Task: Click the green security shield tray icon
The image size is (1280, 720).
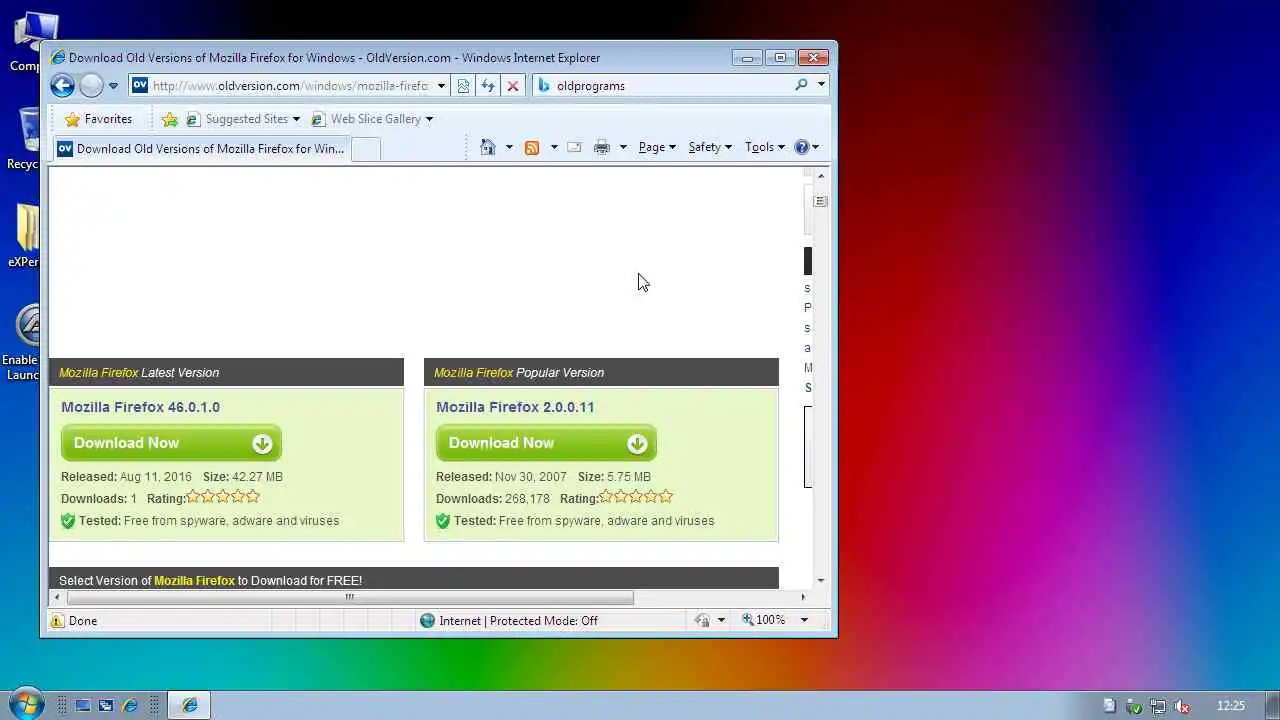Action: [1134, 706]
